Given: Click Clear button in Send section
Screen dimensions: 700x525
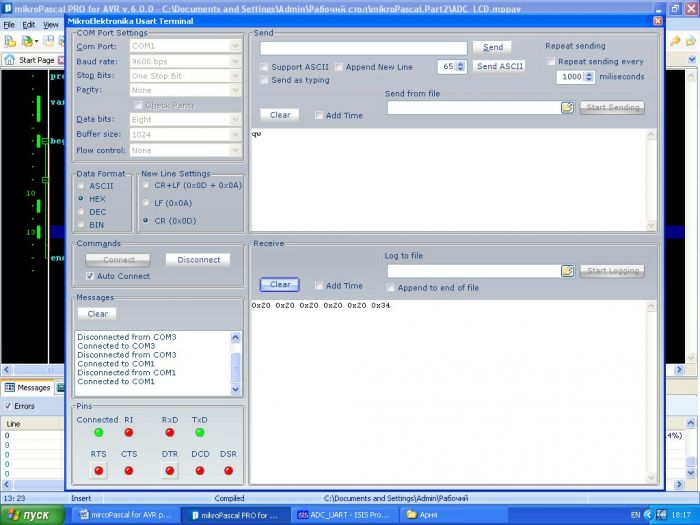Looking at the screenshot, I should point(280,115).
